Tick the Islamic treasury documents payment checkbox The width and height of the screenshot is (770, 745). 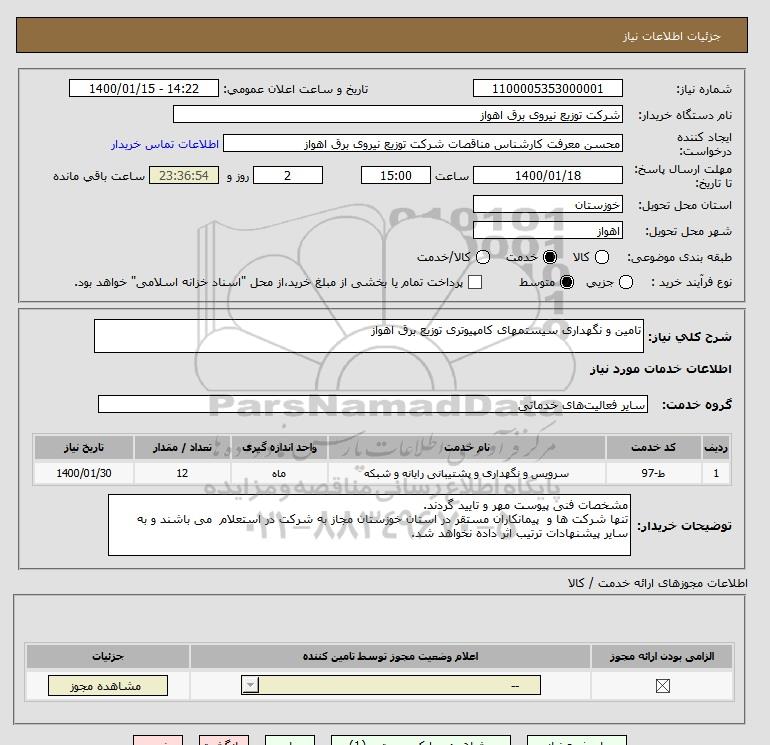pos(475,282)
